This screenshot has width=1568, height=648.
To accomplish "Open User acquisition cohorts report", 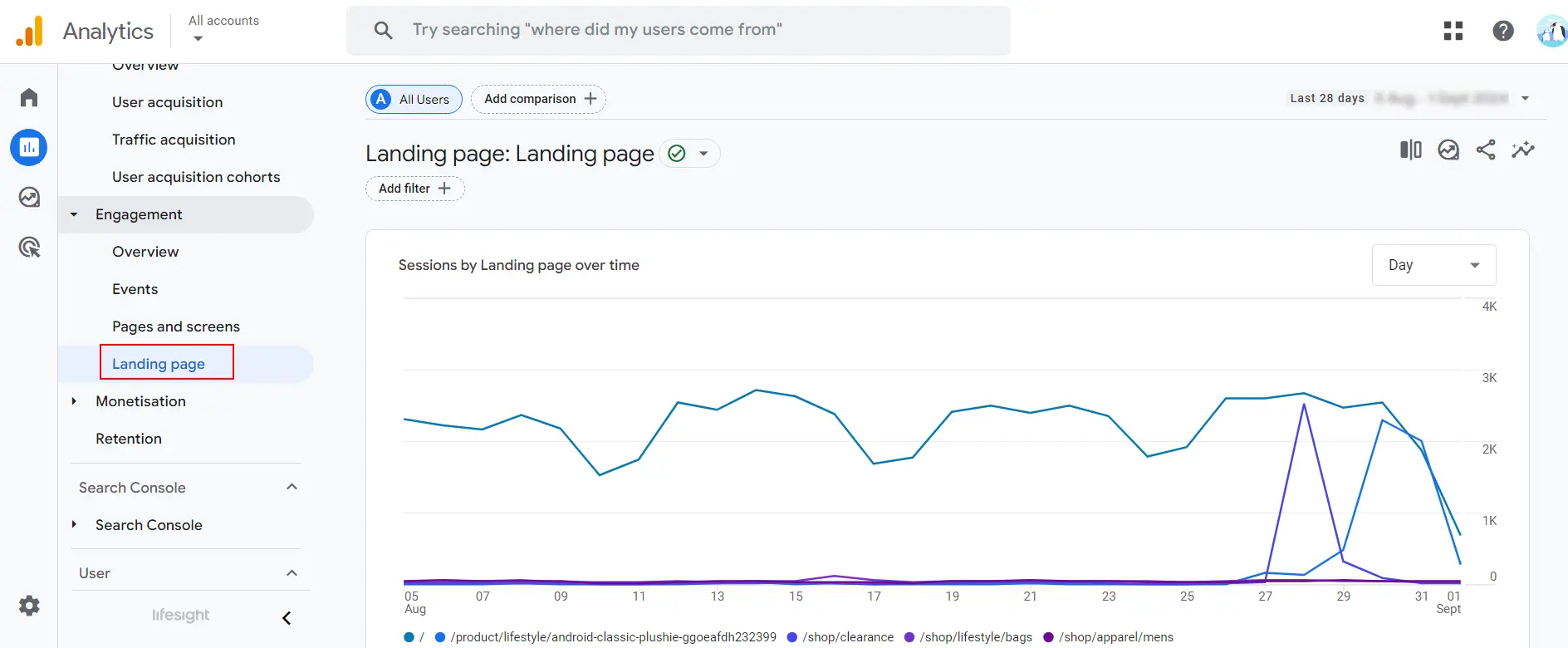I will click(196, 177).
